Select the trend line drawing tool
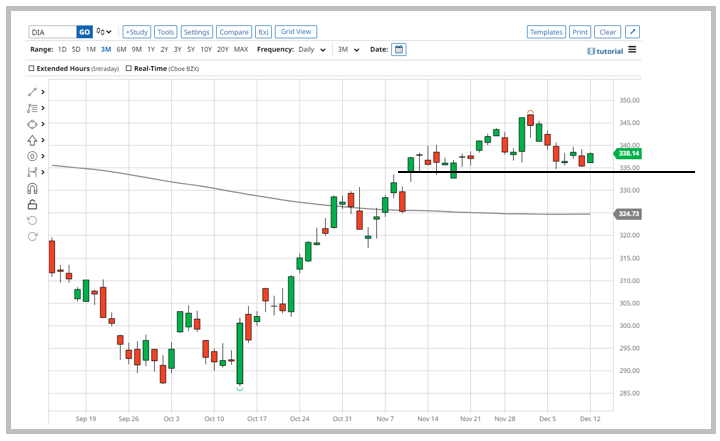720x441 pixels. point(32,92)
